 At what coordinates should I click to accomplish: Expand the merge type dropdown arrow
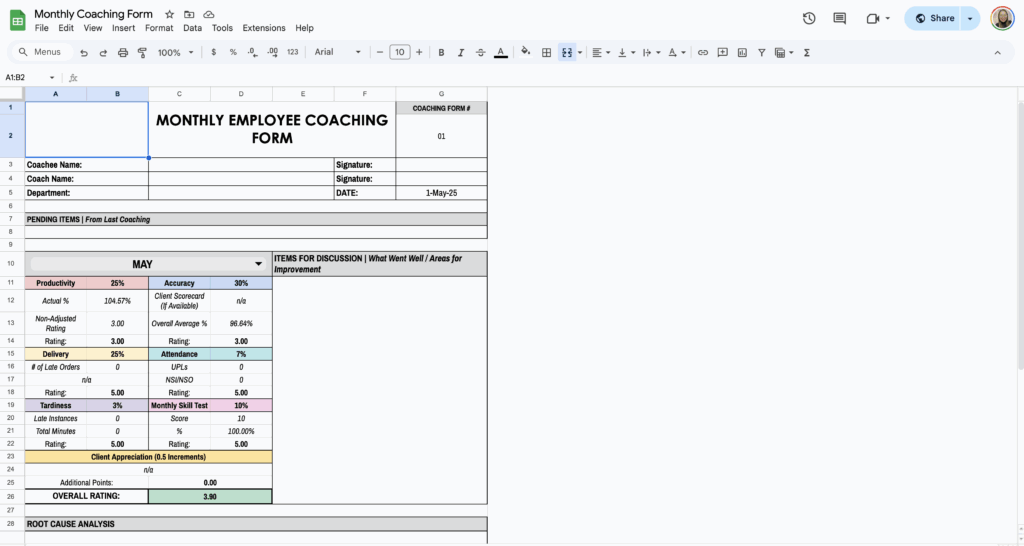580,53
